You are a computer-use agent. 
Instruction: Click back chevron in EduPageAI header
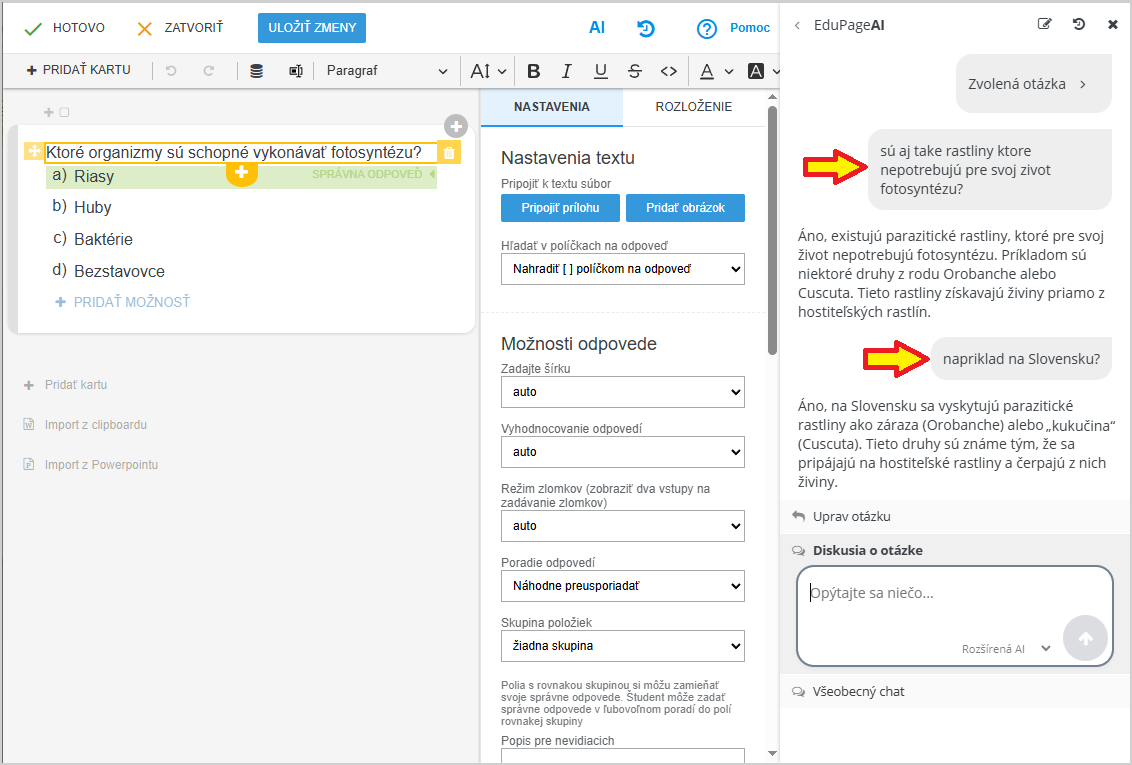pyautogui.click(x=797, y=25)
